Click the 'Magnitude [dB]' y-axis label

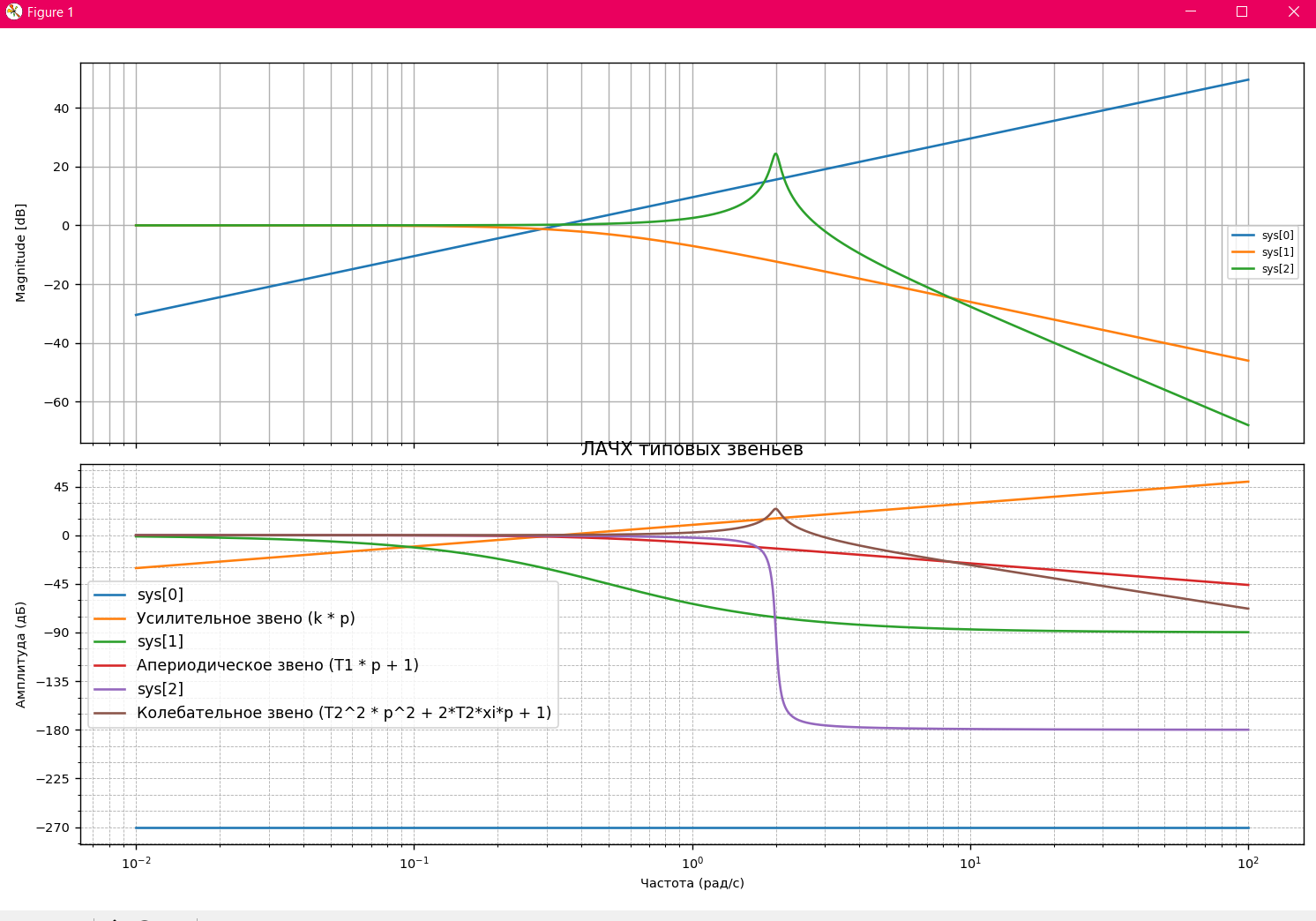click(21, 252)
